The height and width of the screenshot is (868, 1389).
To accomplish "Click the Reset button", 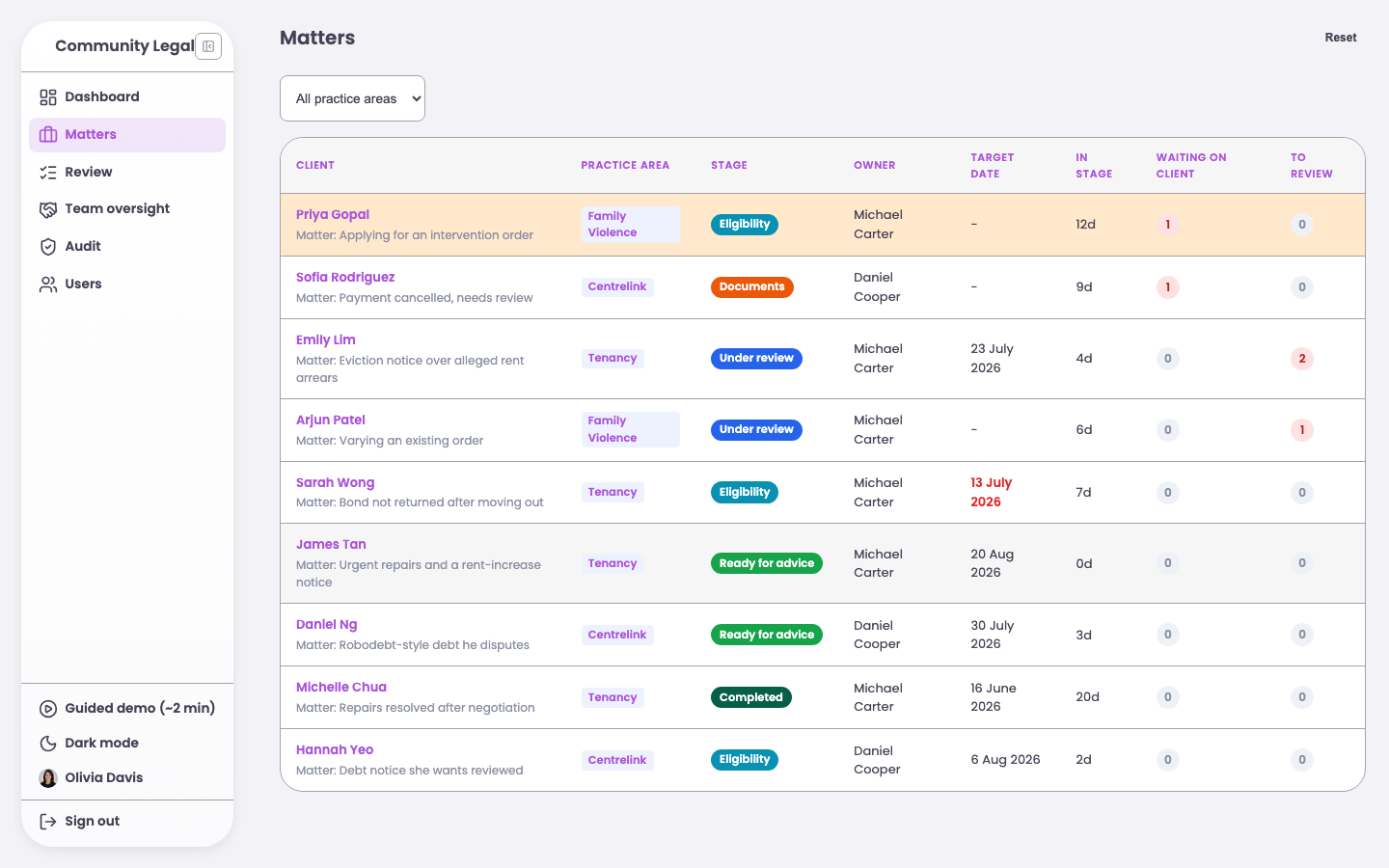I will (1341, 38).
